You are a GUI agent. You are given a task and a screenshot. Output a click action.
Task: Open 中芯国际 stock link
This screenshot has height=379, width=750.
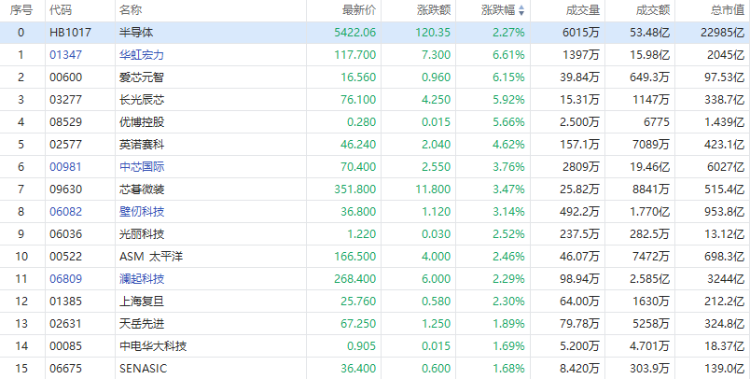coord(142,167)
